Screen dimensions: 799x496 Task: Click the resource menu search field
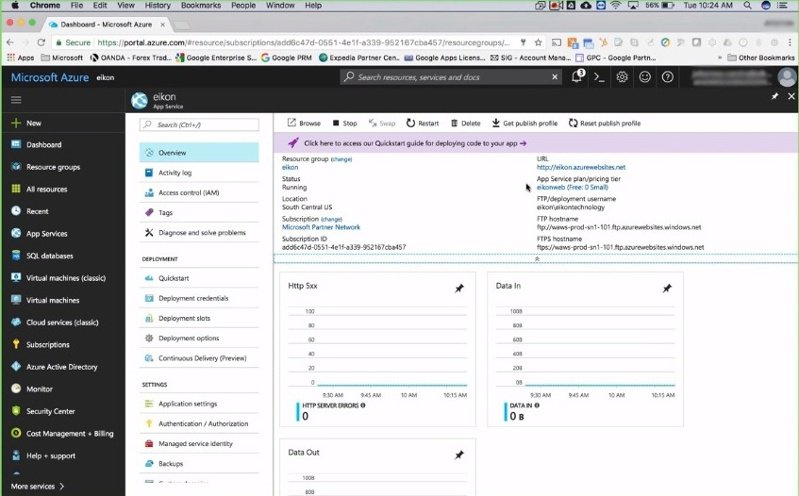click(199, 124)
